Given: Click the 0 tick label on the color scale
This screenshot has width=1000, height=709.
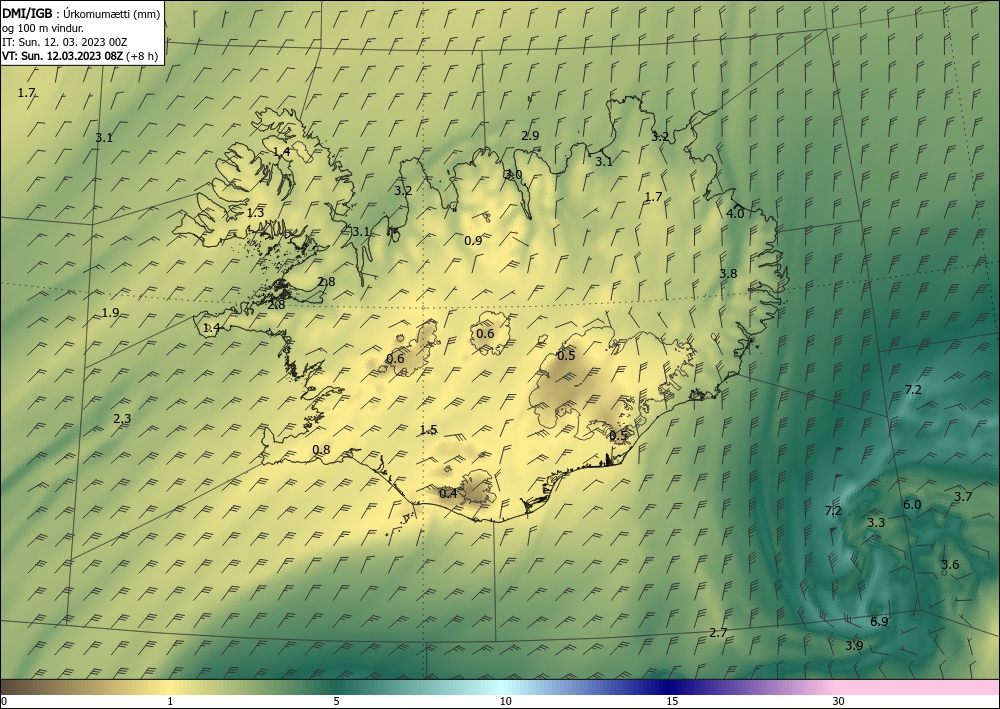Looking at the screenshot, I should [x=4, y=702].
